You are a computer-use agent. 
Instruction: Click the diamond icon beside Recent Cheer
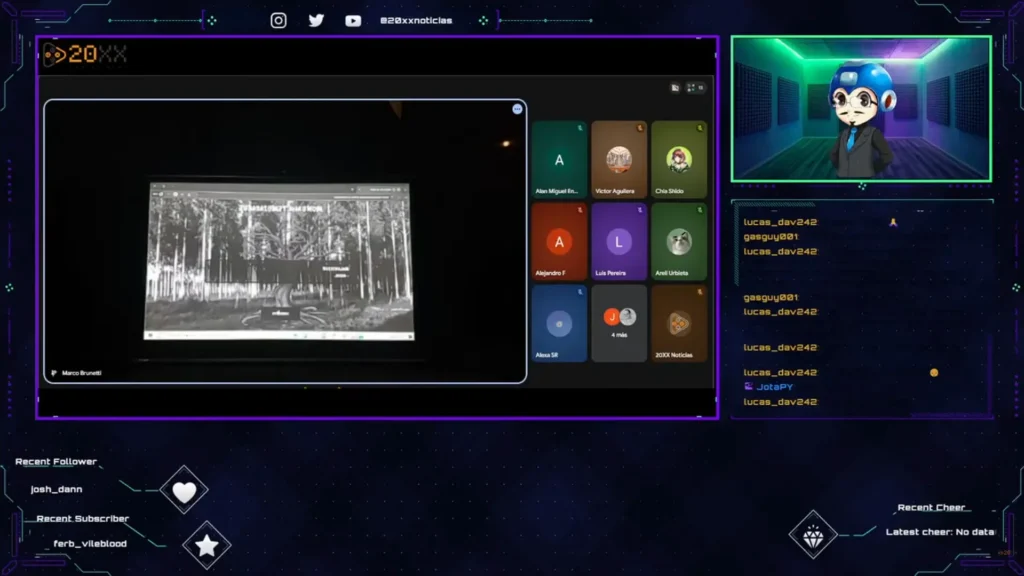813,533
